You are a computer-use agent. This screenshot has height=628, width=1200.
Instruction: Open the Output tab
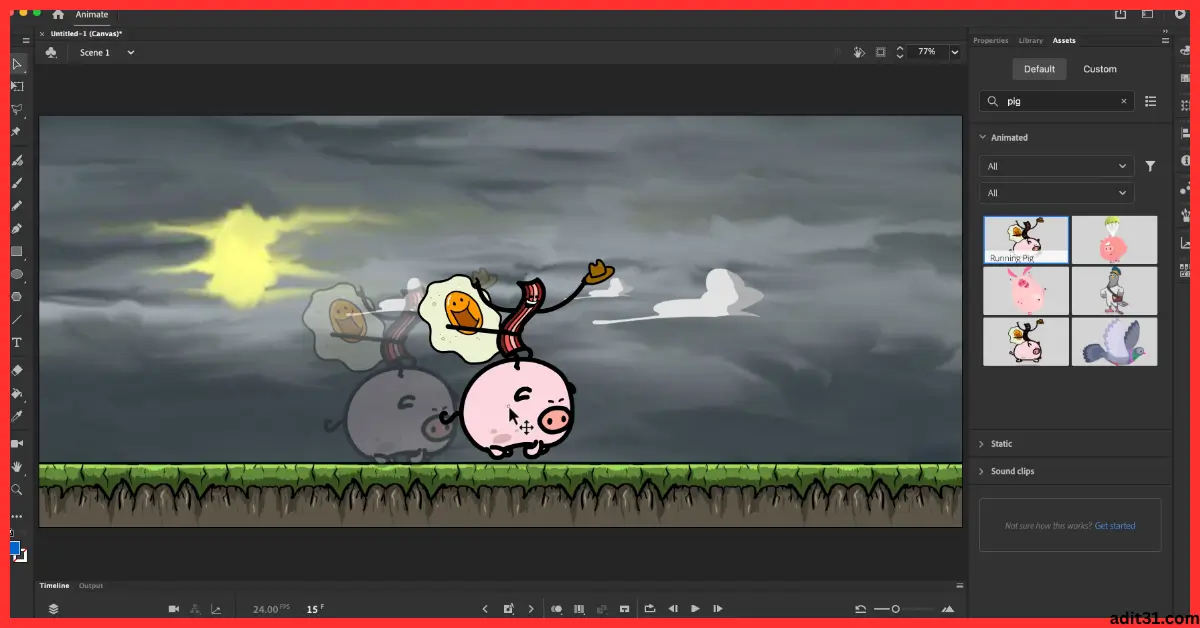91,586
